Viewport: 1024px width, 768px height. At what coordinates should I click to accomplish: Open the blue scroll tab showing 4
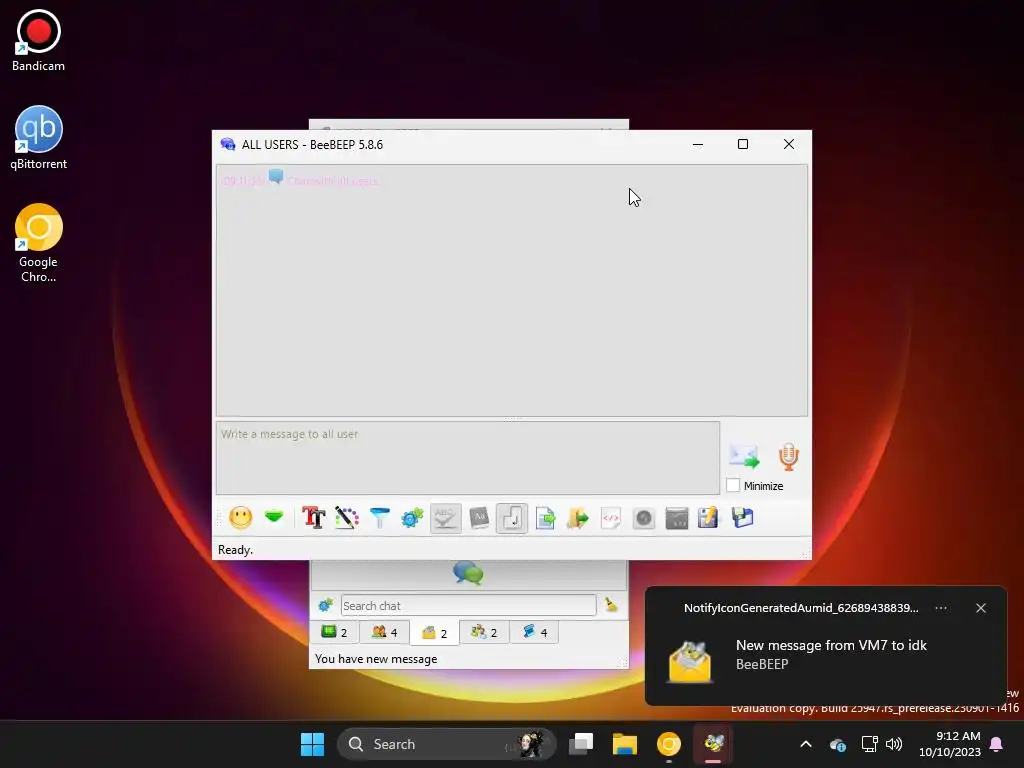click(534, 632)
